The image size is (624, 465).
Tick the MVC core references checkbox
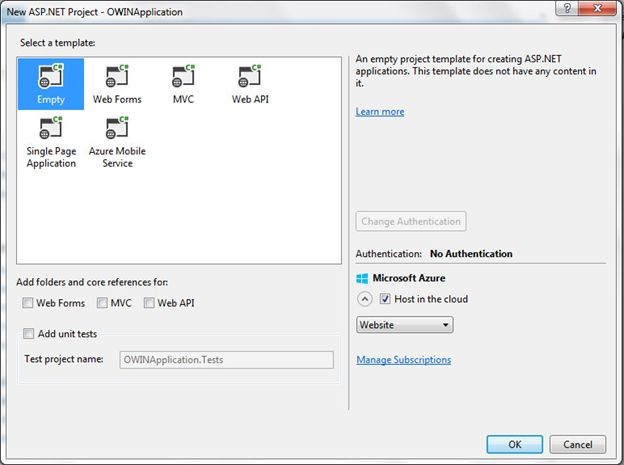click(x=102, y=303)
